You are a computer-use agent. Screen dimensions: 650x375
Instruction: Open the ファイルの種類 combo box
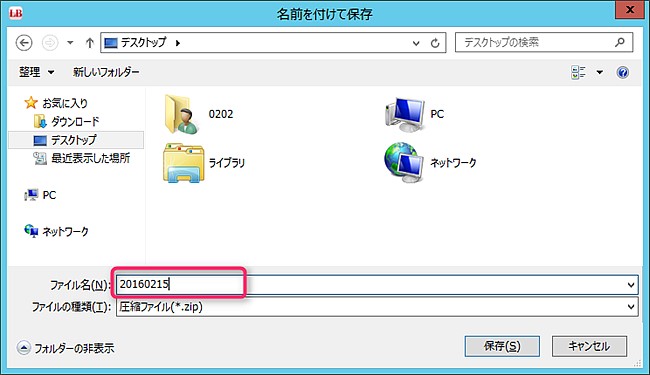coord(377,307)
